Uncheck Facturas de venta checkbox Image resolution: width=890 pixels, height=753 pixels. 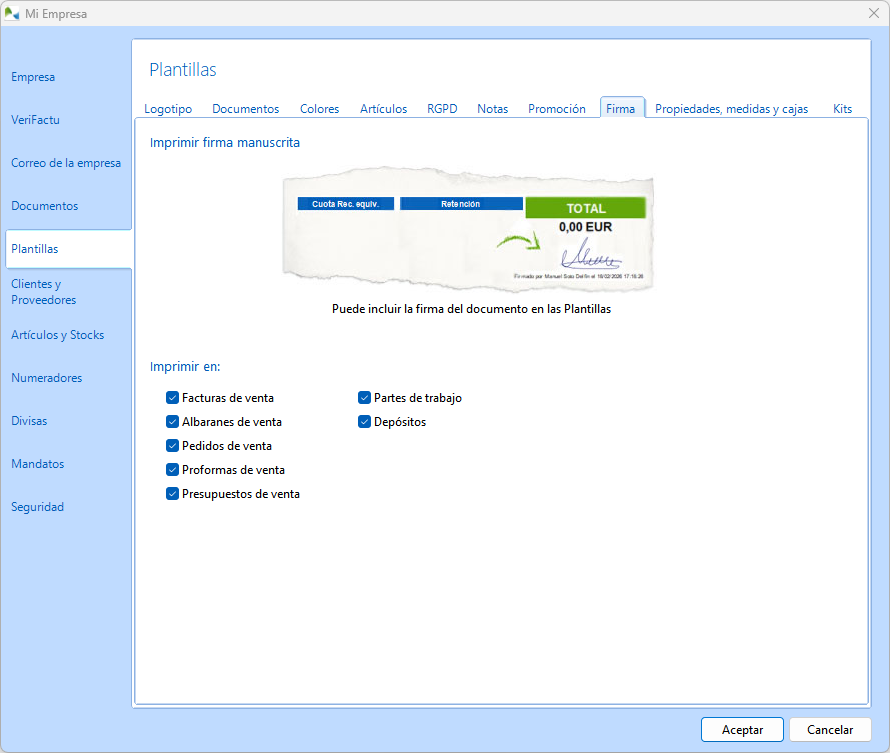pyautogui.click(x=173, y=398)
